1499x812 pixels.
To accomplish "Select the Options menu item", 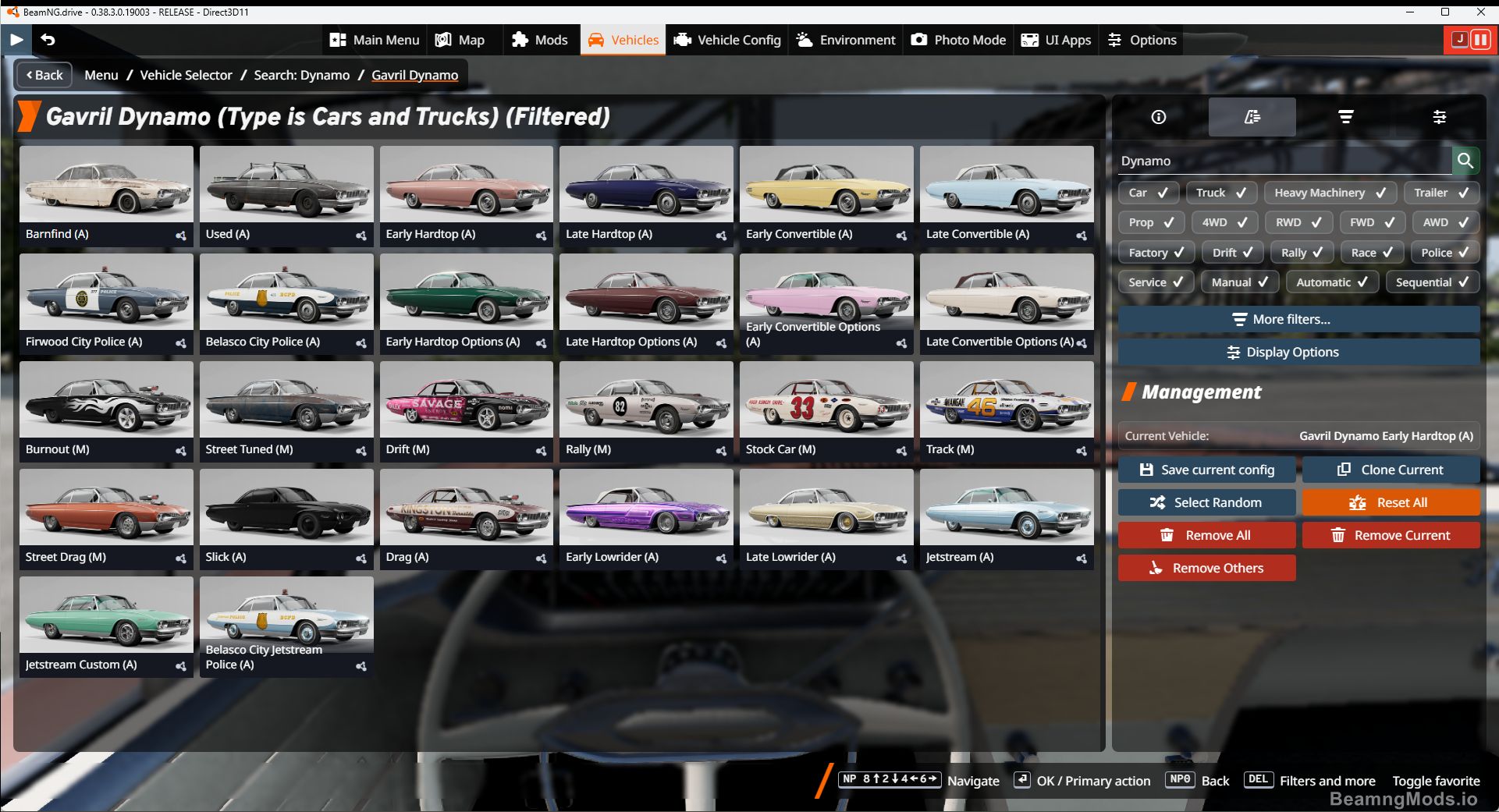I will pyautogui.click(x=1142, y=40).
